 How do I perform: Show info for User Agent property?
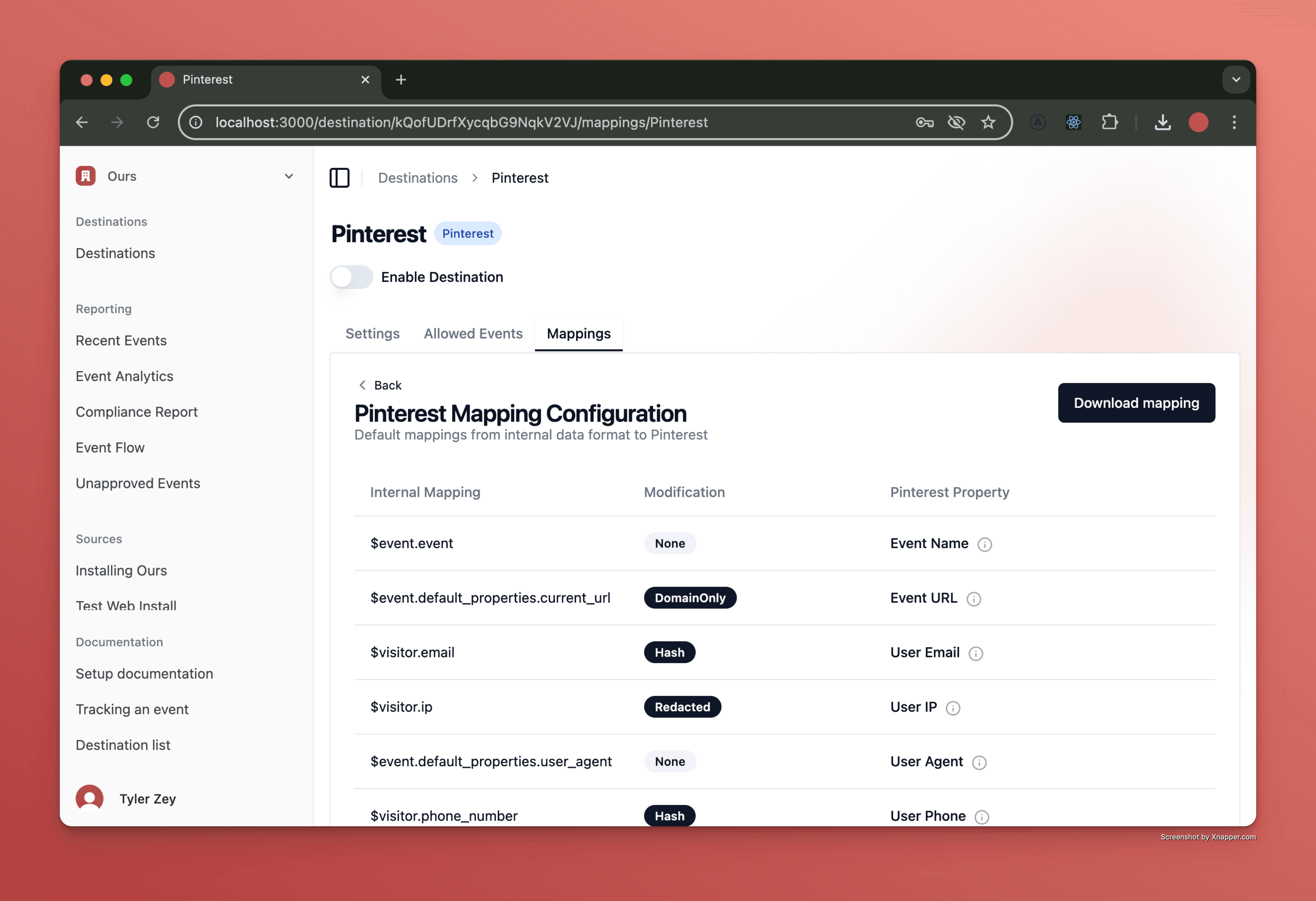(x=979, y=762)
